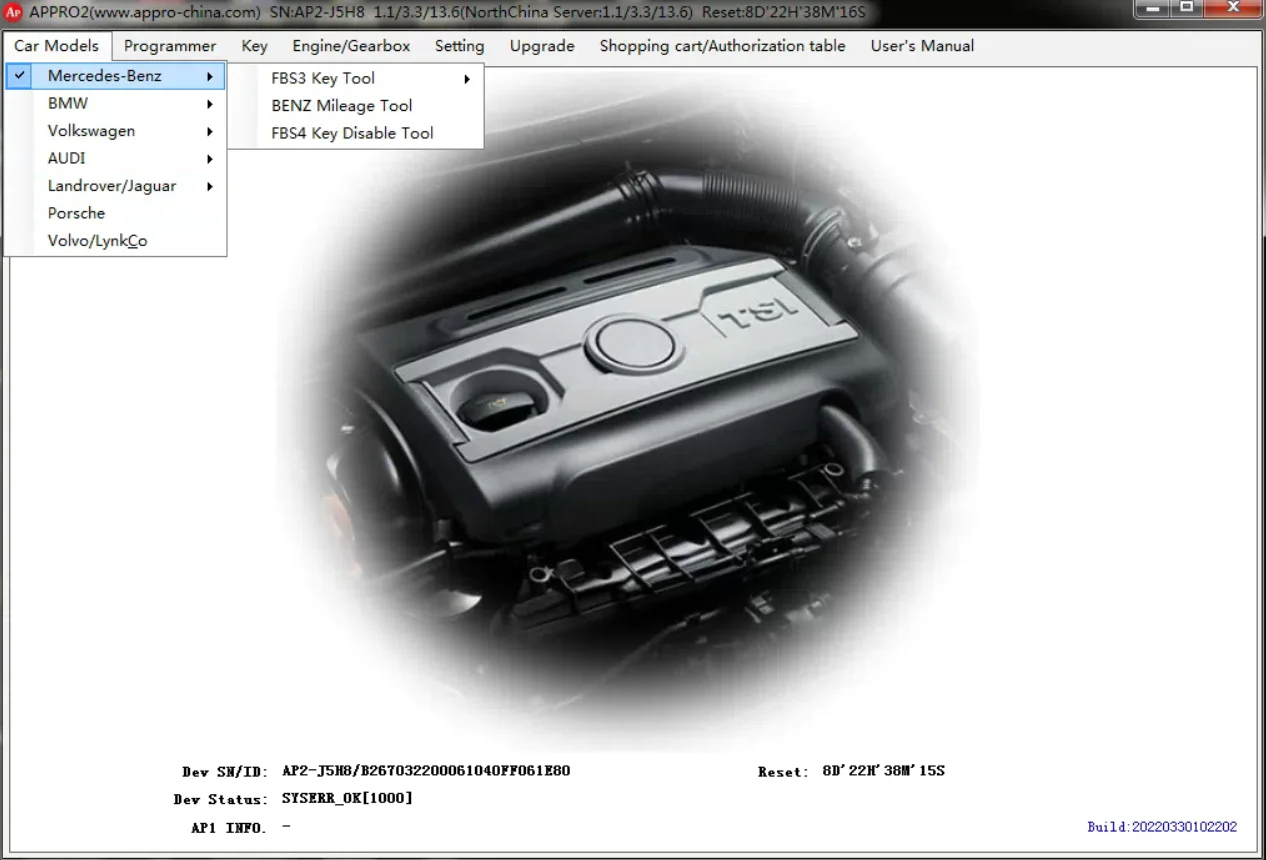The width and height of the screenshot is (1266, 860).
Task: Expand the Volkswagen submenu arrow
Action: [x=210, y=131]
